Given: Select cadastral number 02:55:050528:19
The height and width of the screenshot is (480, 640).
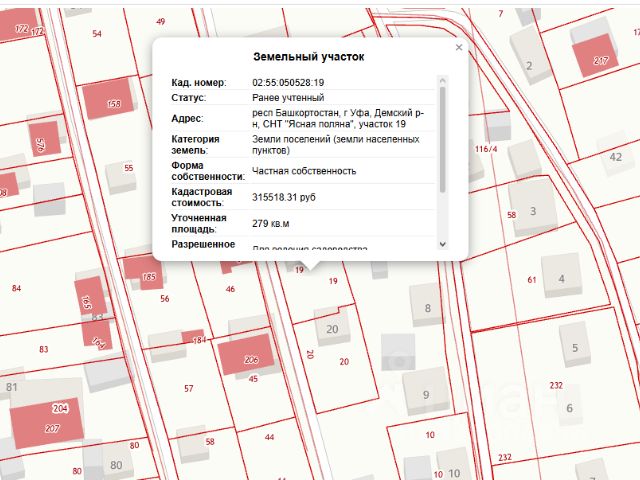Looking at the screenshot, I should [288, 83].
